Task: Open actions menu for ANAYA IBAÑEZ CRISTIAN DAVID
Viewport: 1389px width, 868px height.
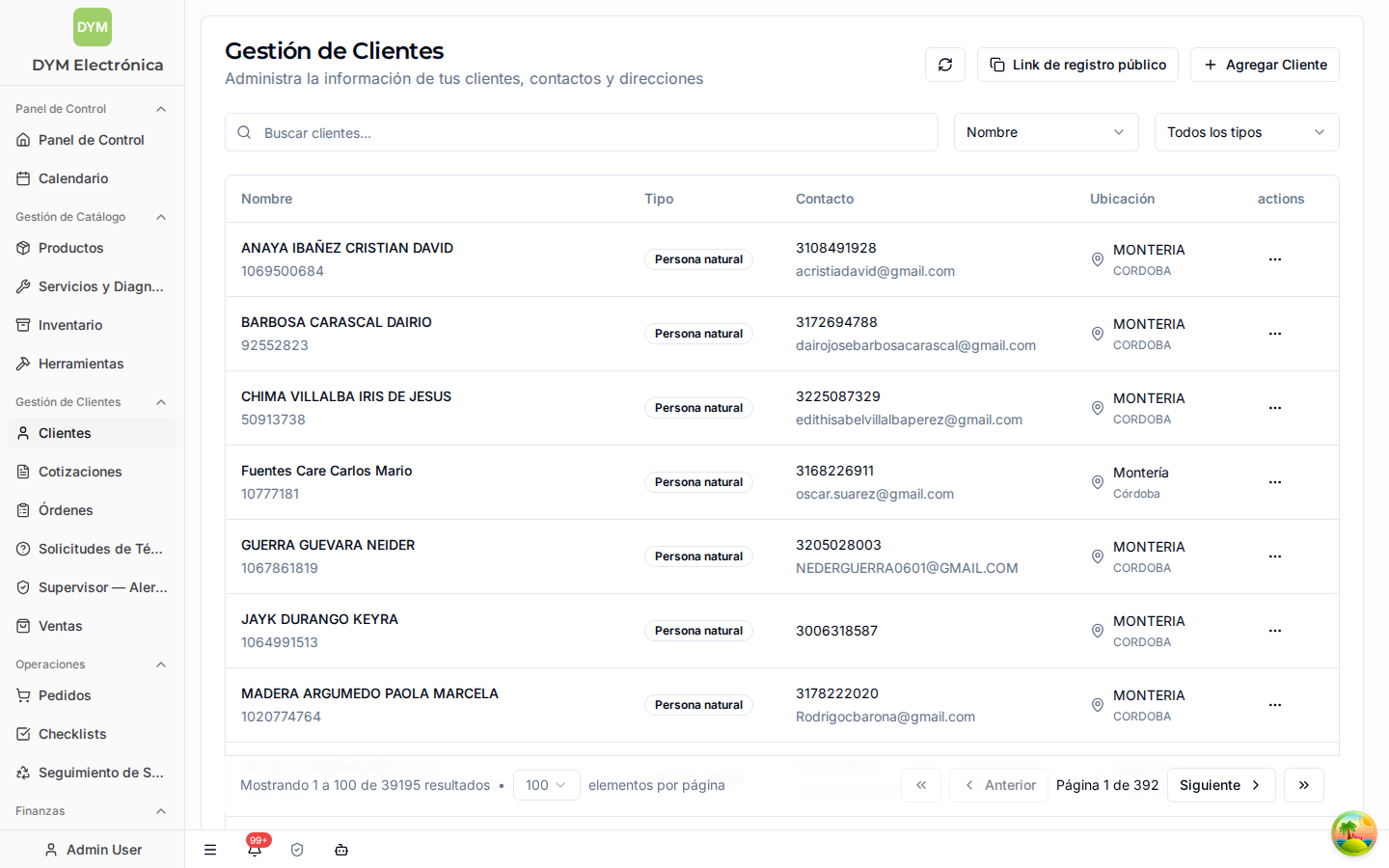Action: coord(1275,259)
